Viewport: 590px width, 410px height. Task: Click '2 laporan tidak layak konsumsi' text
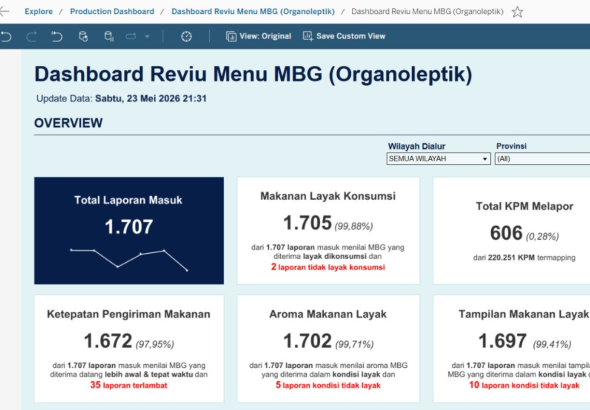pos(328,267)
